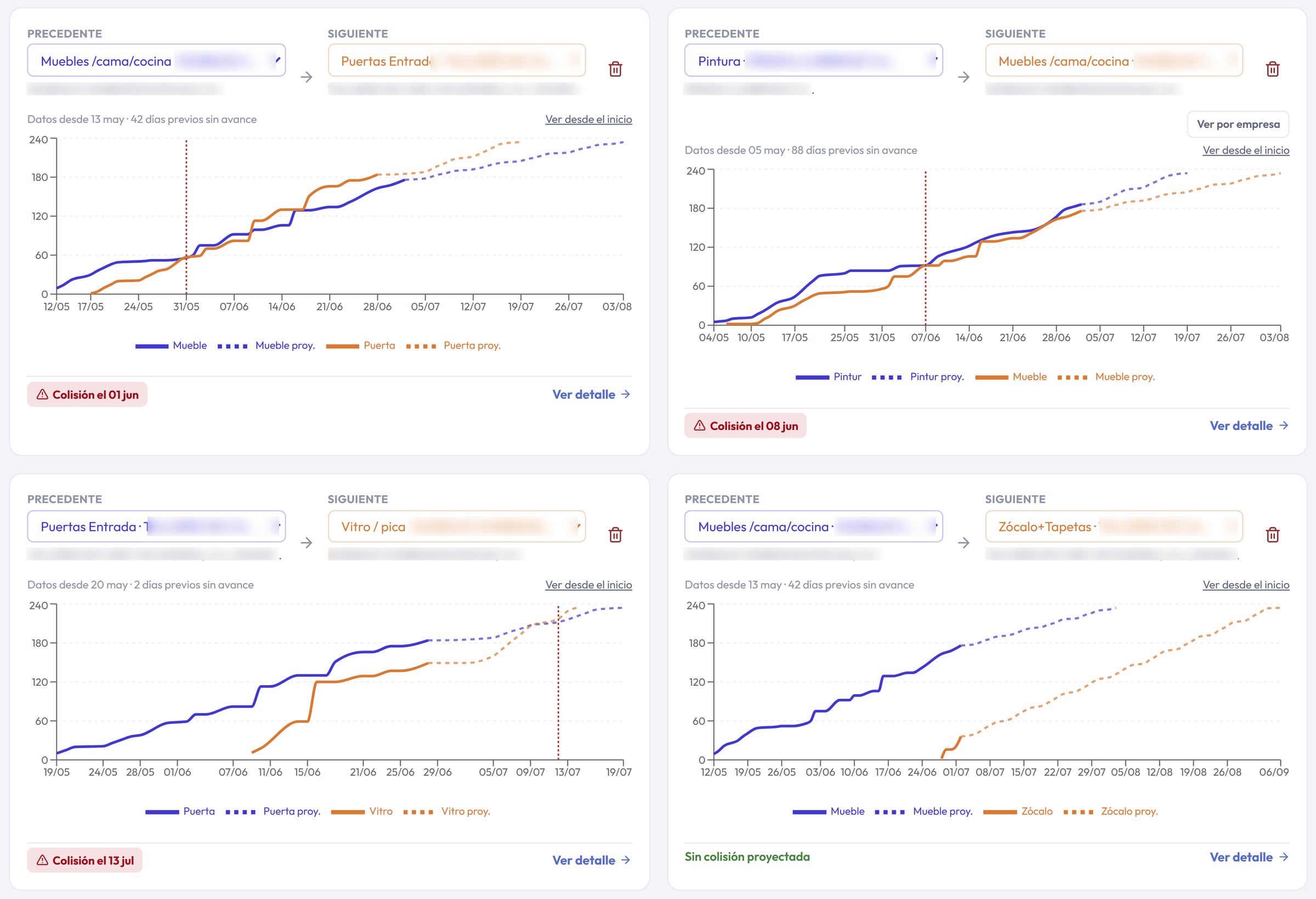
Task: Delete the Muebles to Puertas Entrada pair
Action: (615, 69)
